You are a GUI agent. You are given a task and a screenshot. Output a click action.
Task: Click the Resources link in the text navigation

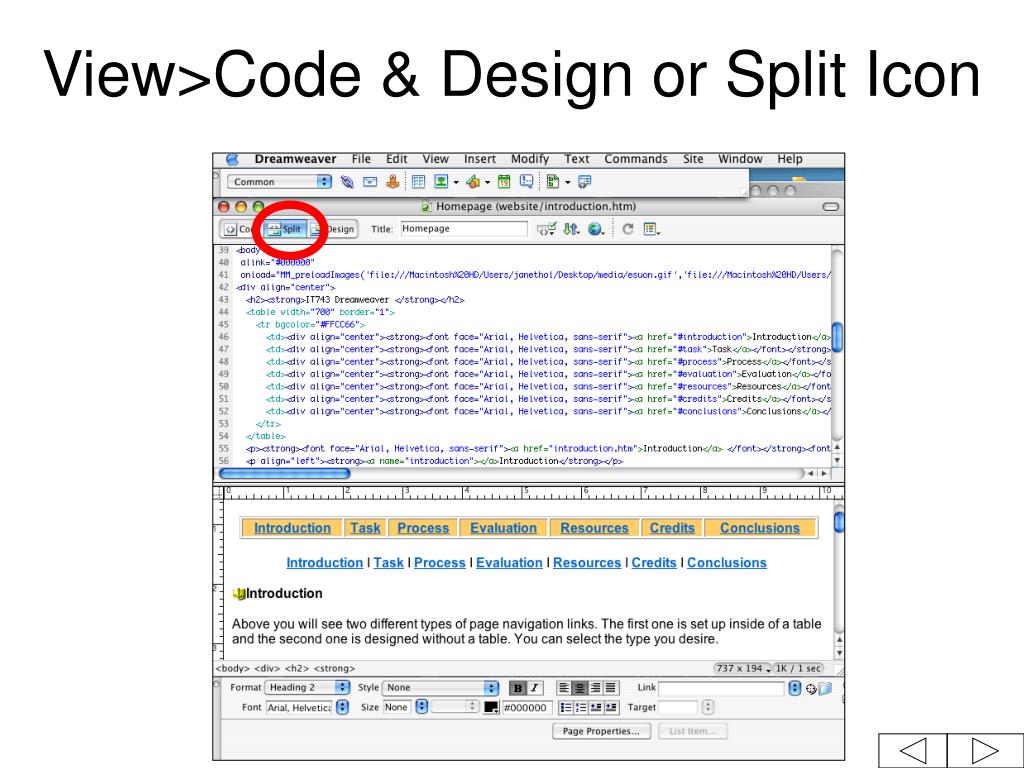click(x=587, y=563)
